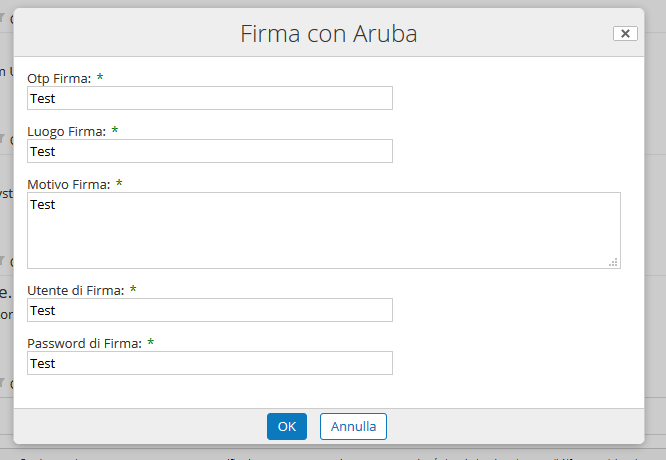Confirm the signature with OK
The image size is (666, 460).
click(287, 426)
